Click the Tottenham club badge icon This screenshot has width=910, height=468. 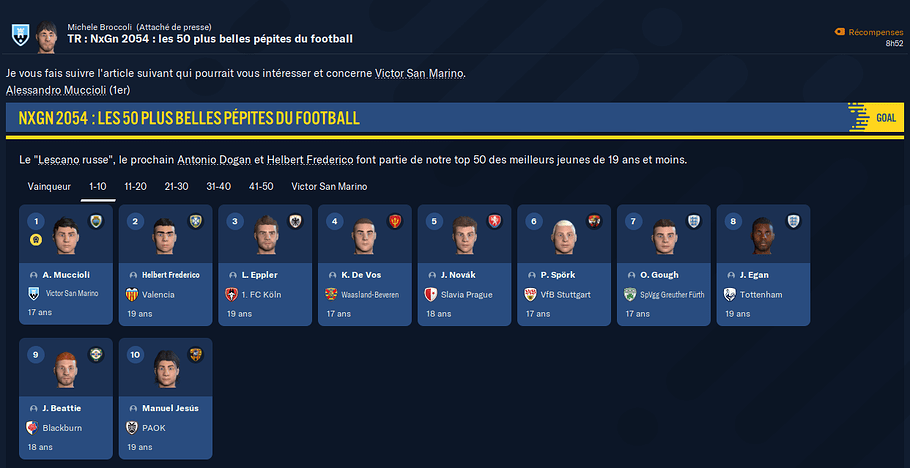point(731,294)
